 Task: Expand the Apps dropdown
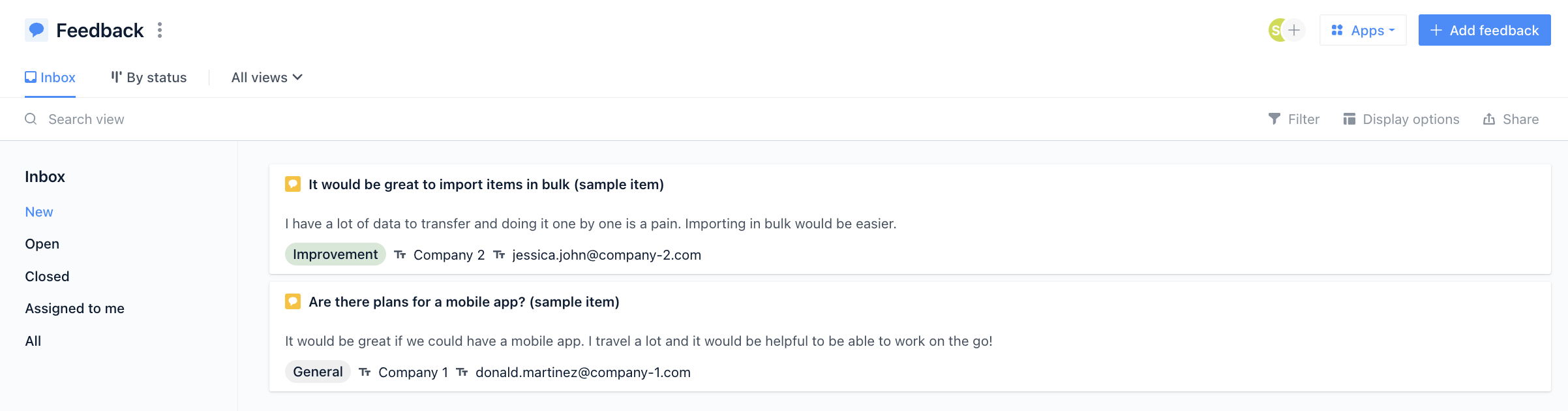click(1363, 30)
